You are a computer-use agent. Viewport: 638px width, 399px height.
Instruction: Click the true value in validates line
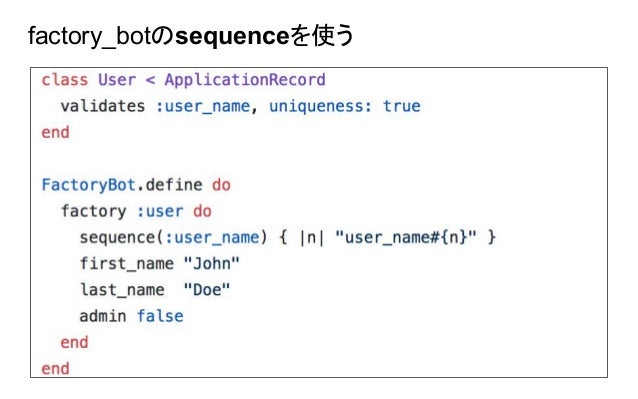coord(402,106)
